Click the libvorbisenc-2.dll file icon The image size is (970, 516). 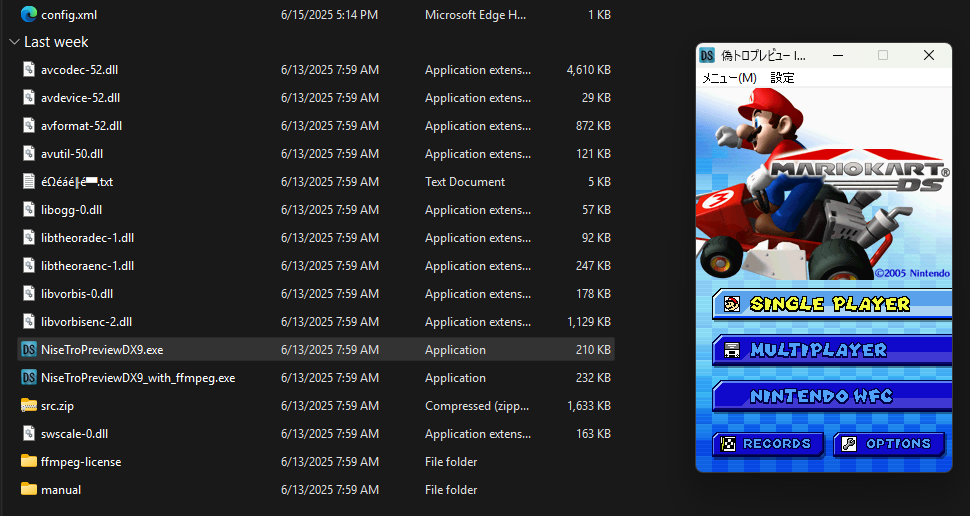[x=28, y=321]
